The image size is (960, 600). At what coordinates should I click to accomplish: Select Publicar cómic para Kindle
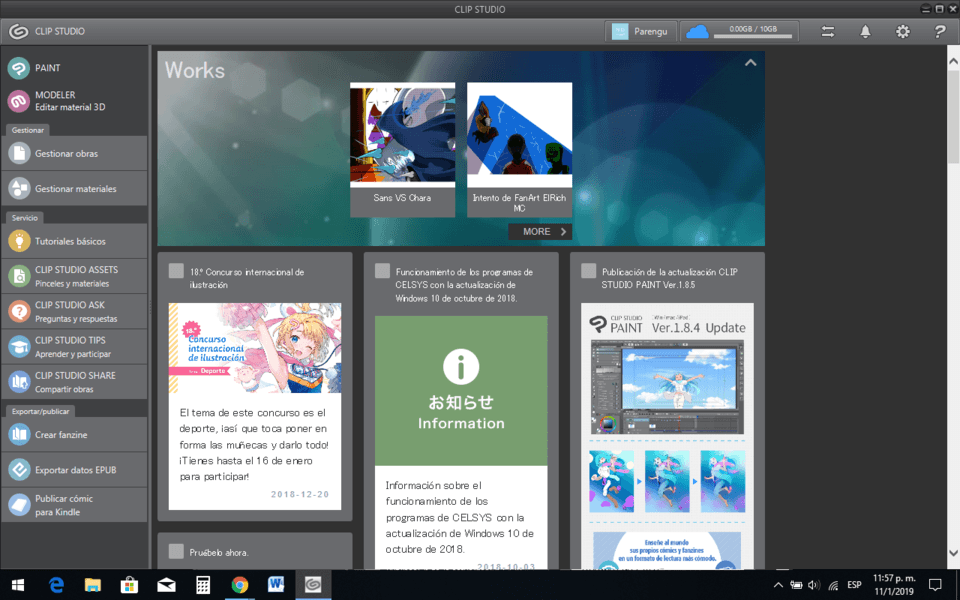(73, 505)
